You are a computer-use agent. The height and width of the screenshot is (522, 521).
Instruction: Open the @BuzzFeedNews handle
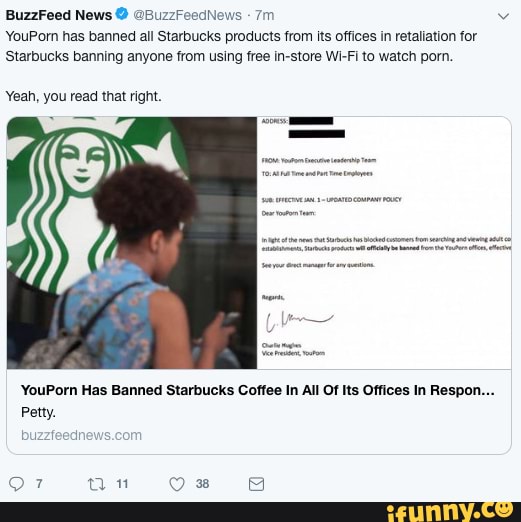(x=187, y=15)
